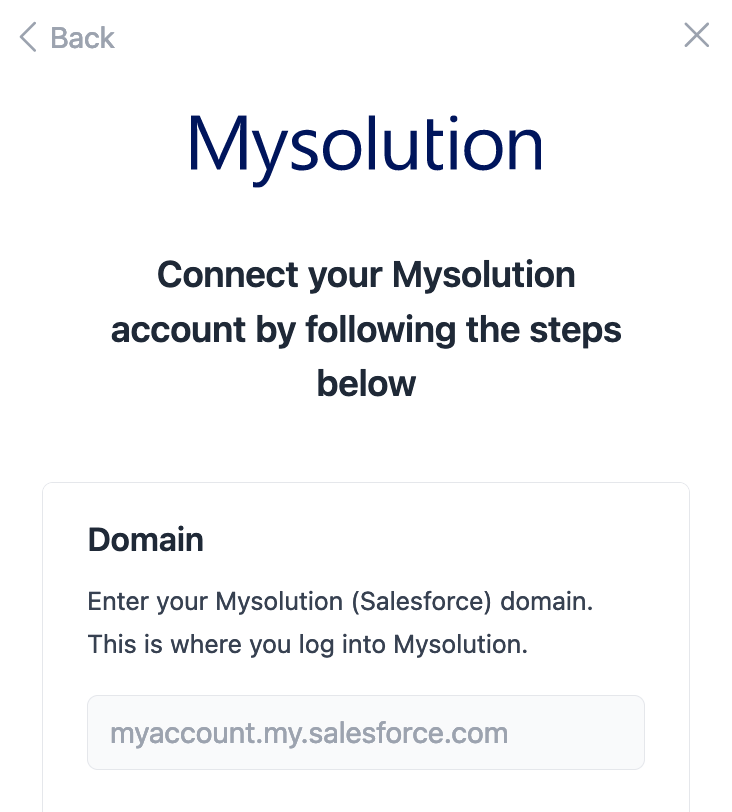Click the letter "n" ending the Mysolution logo

point(520,148)
